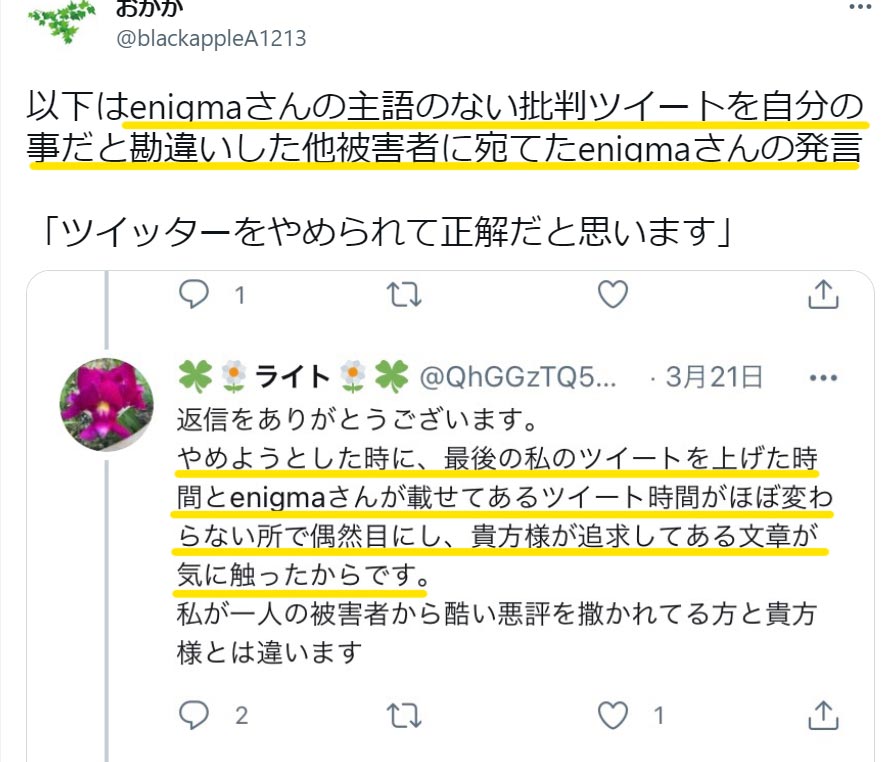
Task: Click the reply count 1 on upper tweet
Action: click(240, 296)
